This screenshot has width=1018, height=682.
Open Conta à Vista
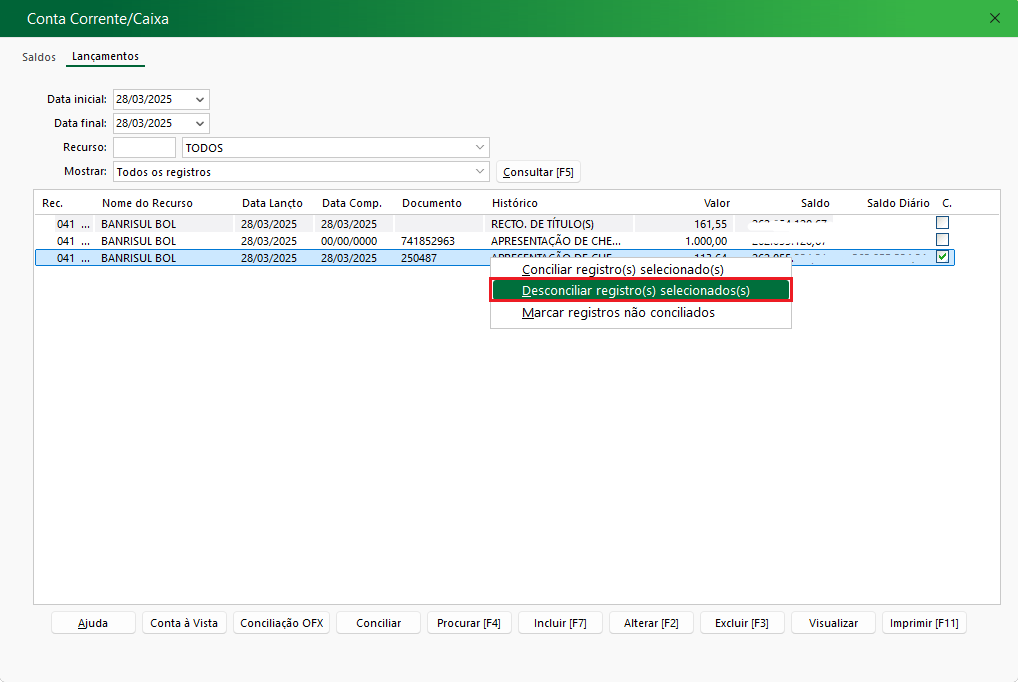click(184, 623)
